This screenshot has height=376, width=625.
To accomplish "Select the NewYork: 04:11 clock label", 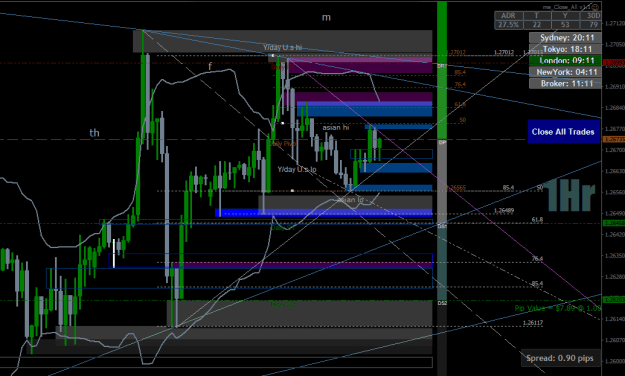I will point(565,72).
